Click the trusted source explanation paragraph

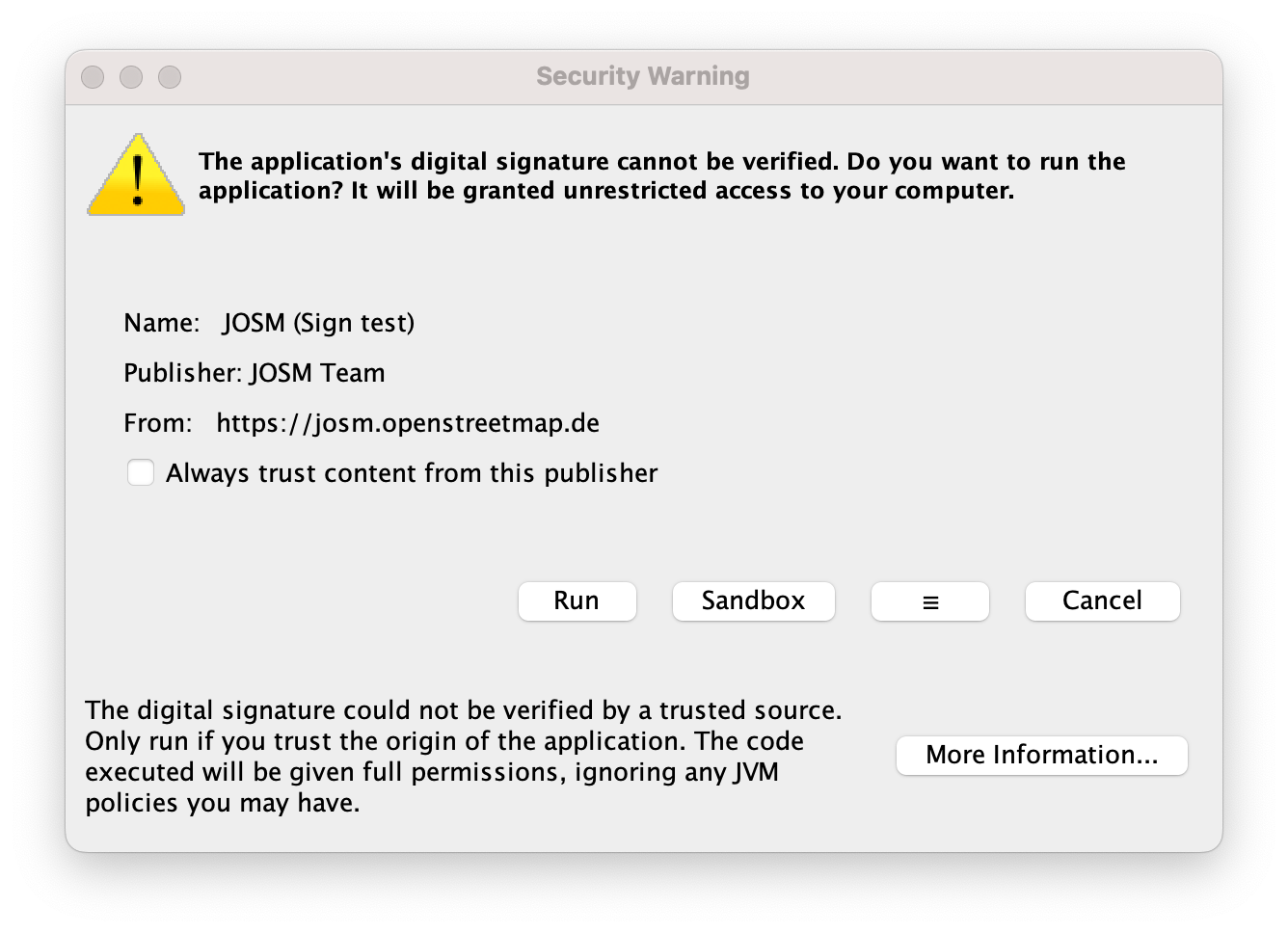(x=463, y=757)
